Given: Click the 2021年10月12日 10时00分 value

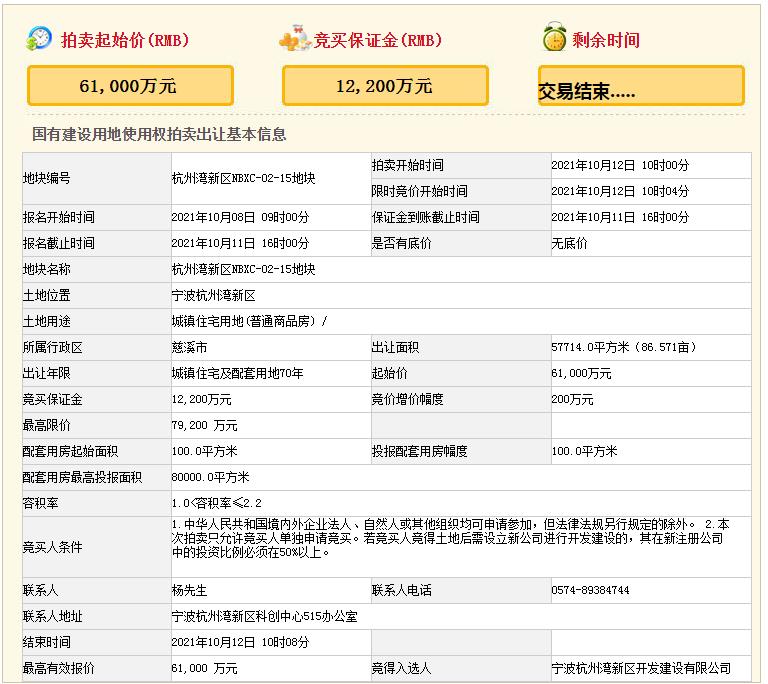Looking at the screenshot, I should (x=620, y=165).
